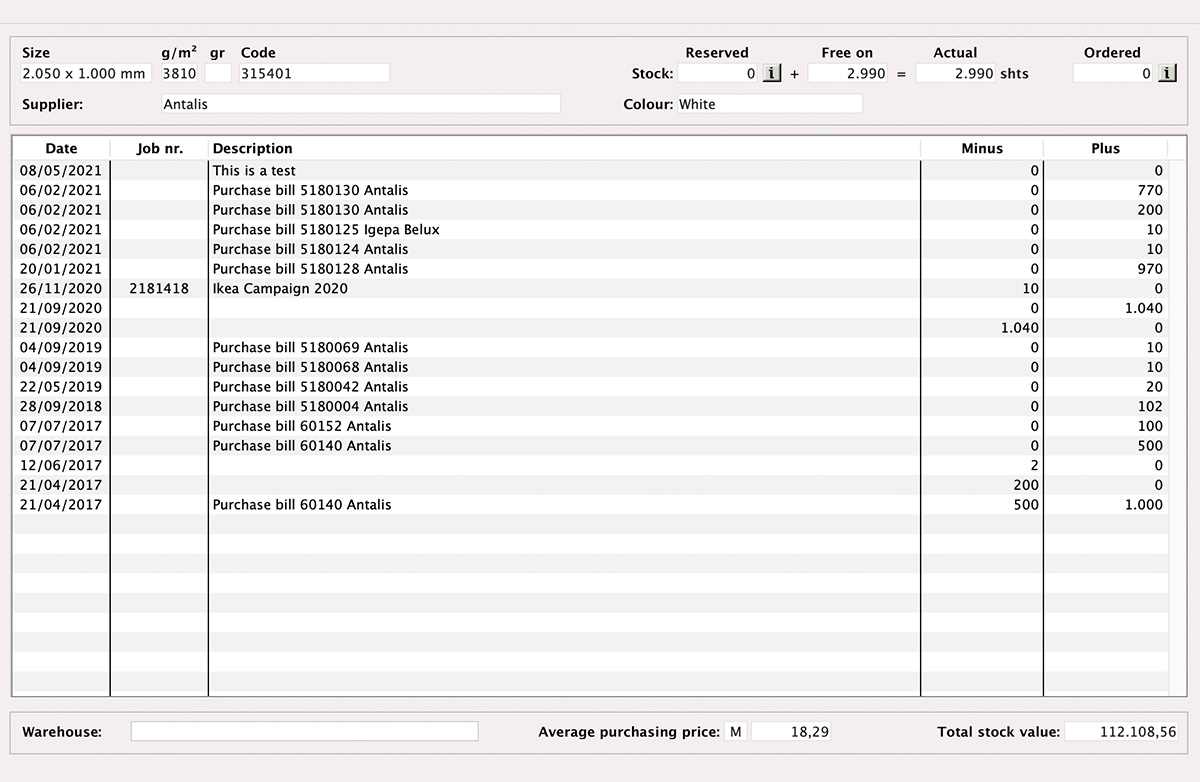The image size is (1200, 782).
Task: Select 'Purchase bill 5180124 Antalis' row
Action: pyautogui.click(x=590, y=249)
